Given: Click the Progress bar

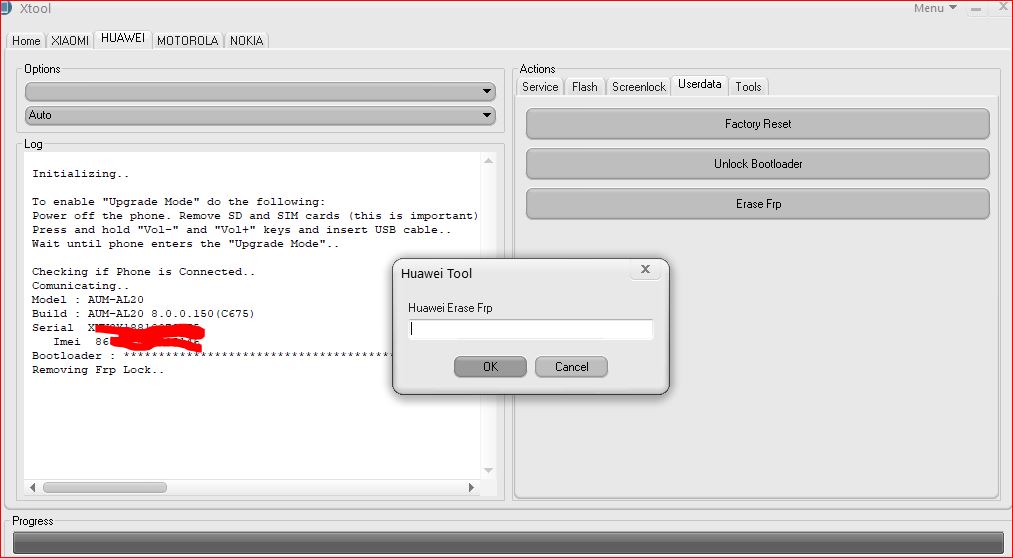Looking at the screenshot, I should (508, 542).
